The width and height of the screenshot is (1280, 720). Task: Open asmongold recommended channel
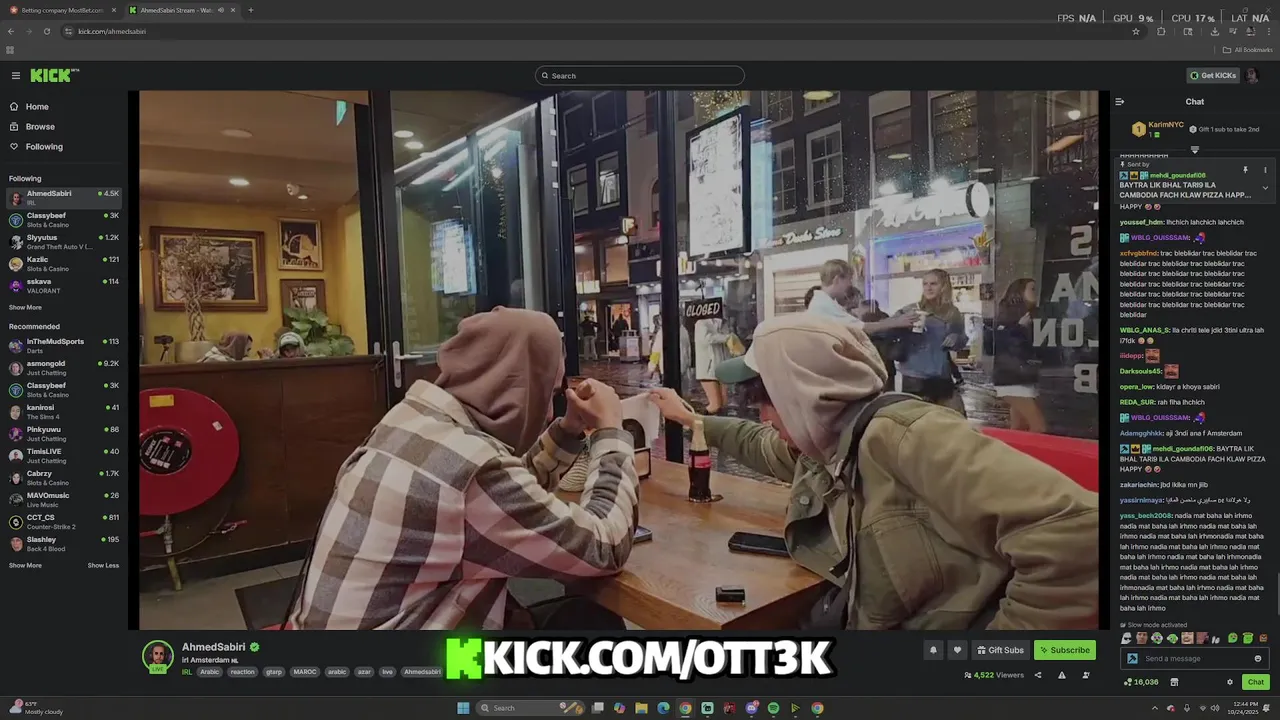tap(64, 367)
